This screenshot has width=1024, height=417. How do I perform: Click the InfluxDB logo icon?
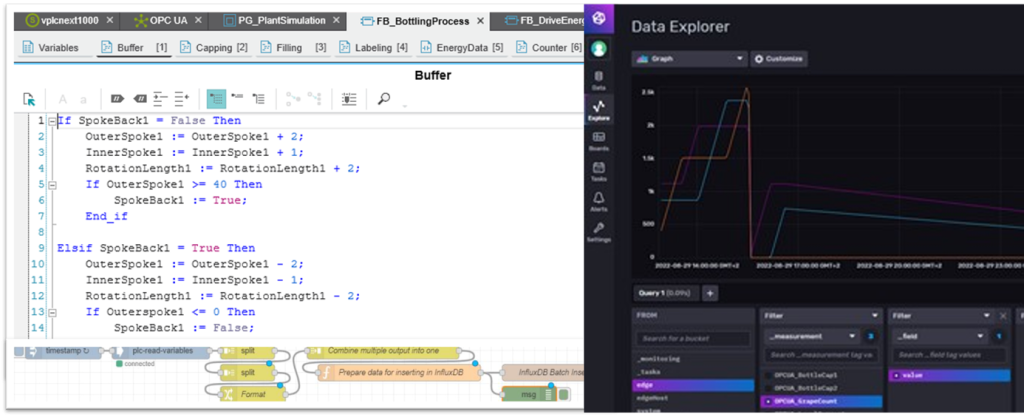tap(598, 18)
